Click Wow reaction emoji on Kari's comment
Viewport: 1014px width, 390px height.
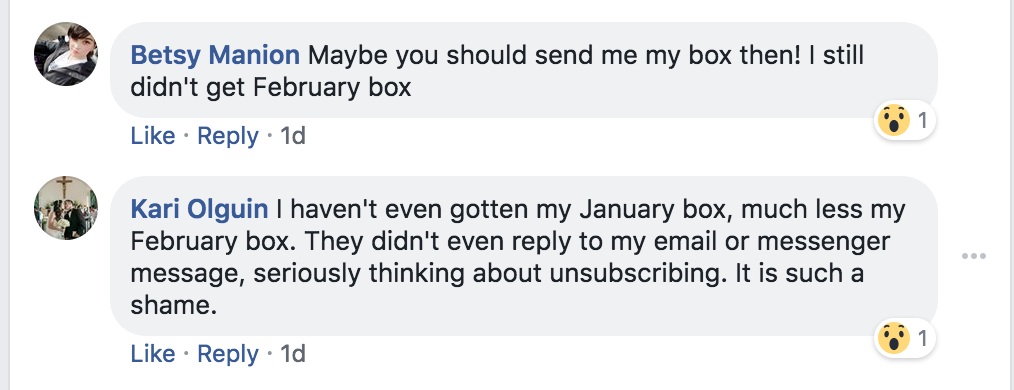pyautogui.click(x=894, y=338)
